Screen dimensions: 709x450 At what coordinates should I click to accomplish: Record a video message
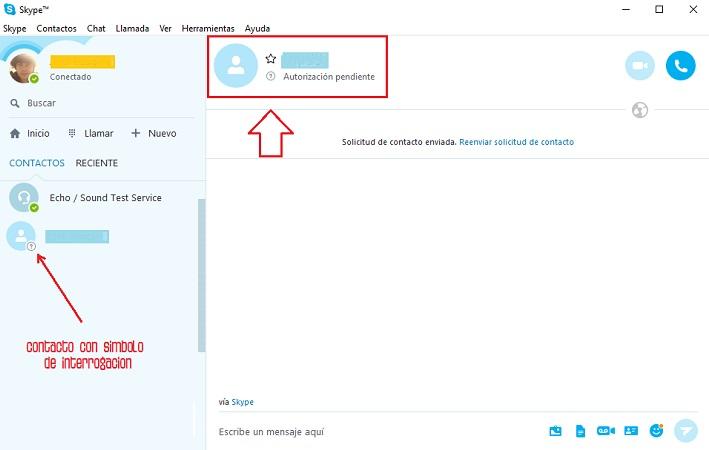605,431
